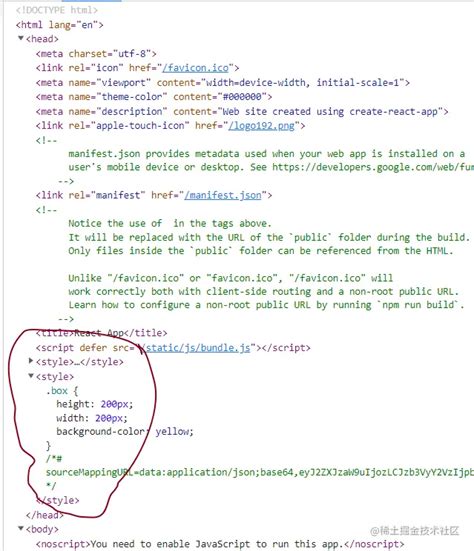Select the sourceMappingURL comment line
The image size is (474, 551).
tap(260, 472)
